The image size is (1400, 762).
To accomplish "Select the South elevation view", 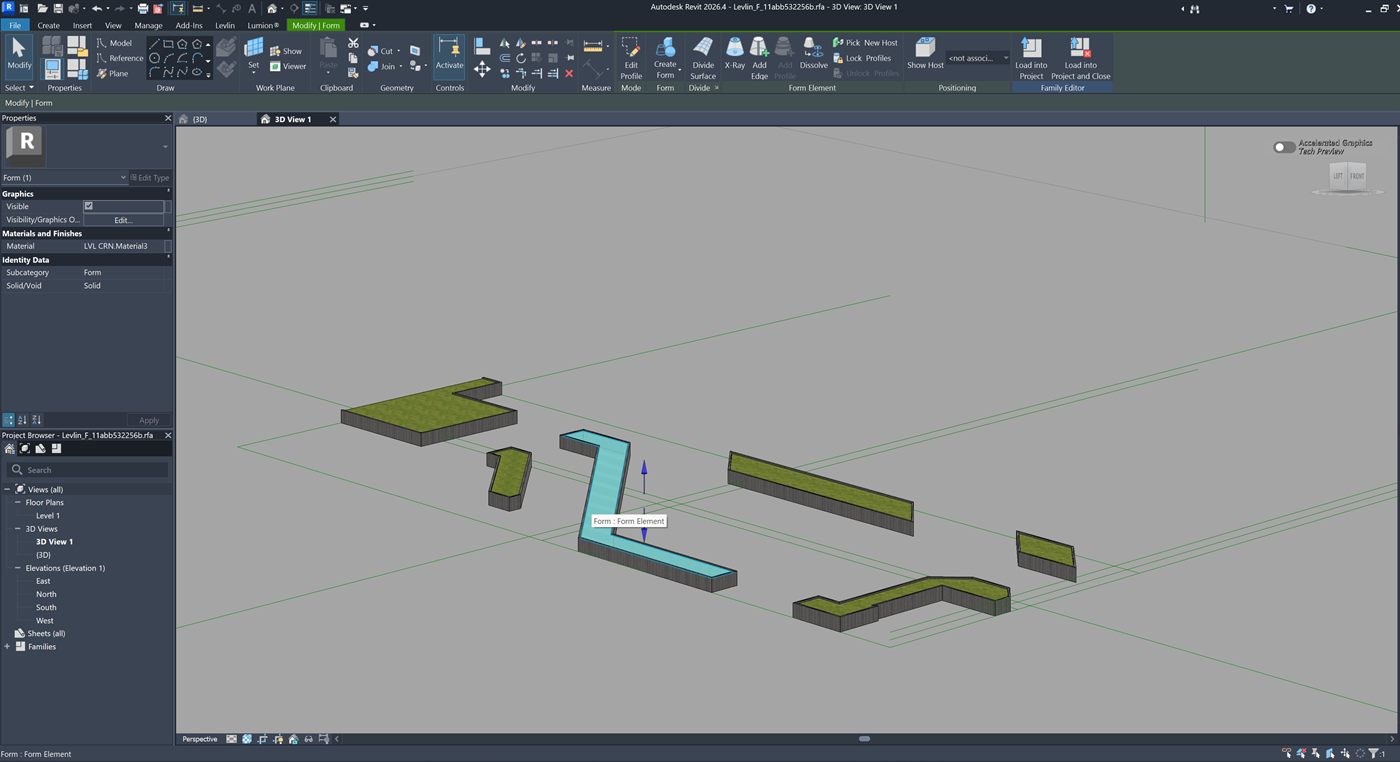I will (x=46, y=607).
